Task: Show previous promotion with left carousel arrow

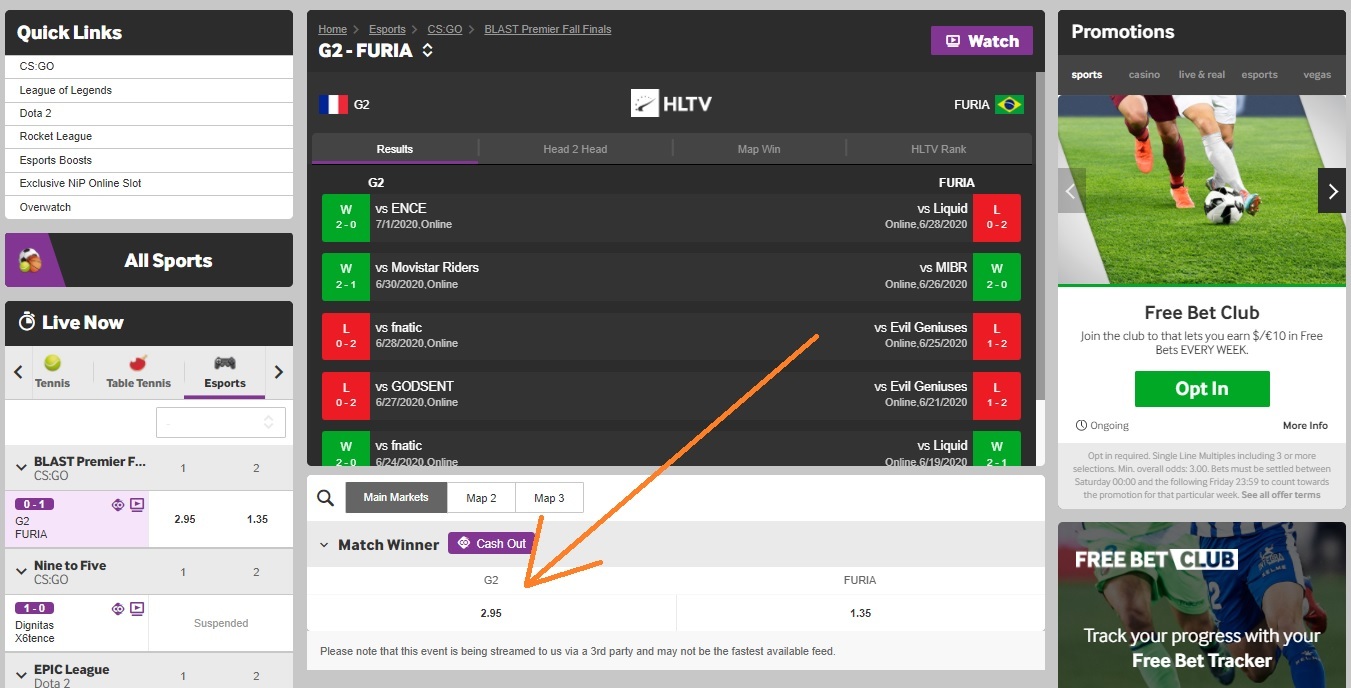Action: pos(1072,190)
